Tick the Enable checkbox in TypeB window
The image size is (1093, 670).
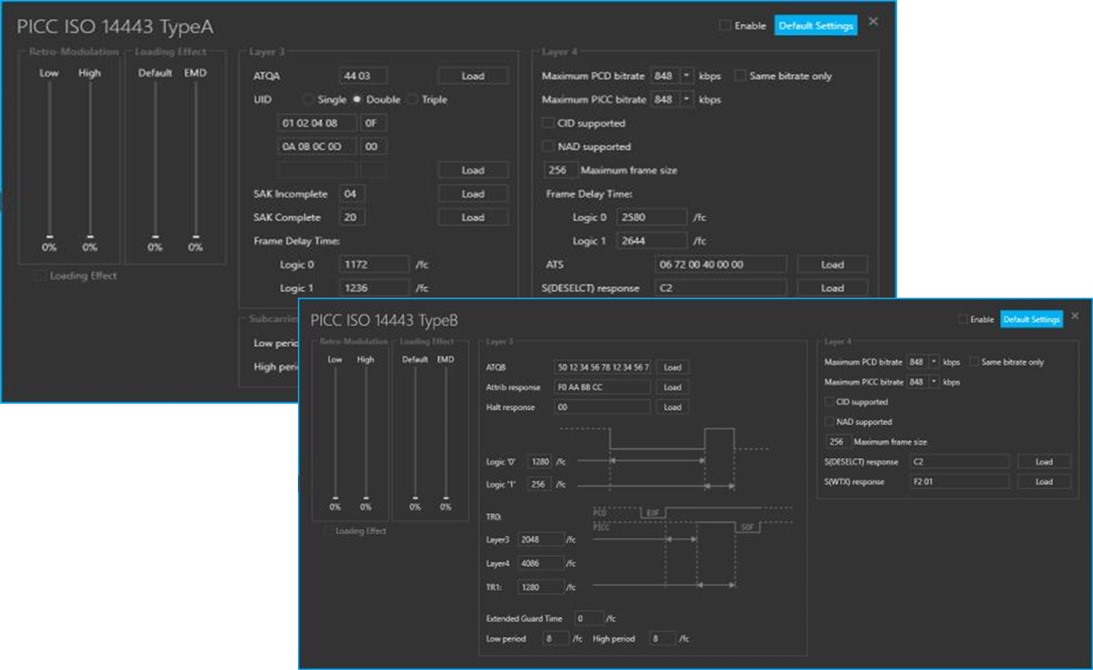[963, 319]
